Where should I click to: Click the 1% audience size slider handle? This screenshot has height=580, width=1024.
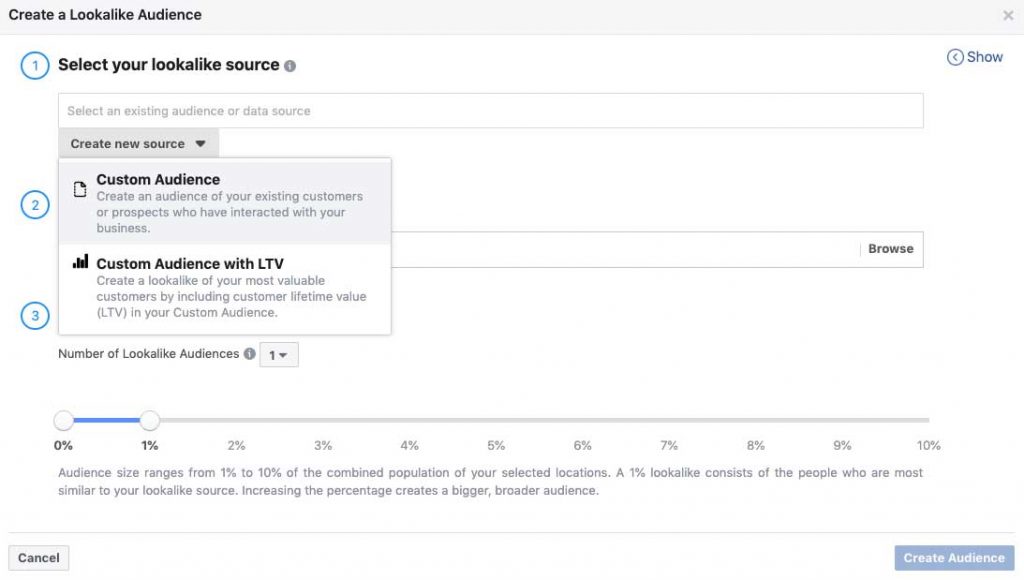(x=149, y=421)
